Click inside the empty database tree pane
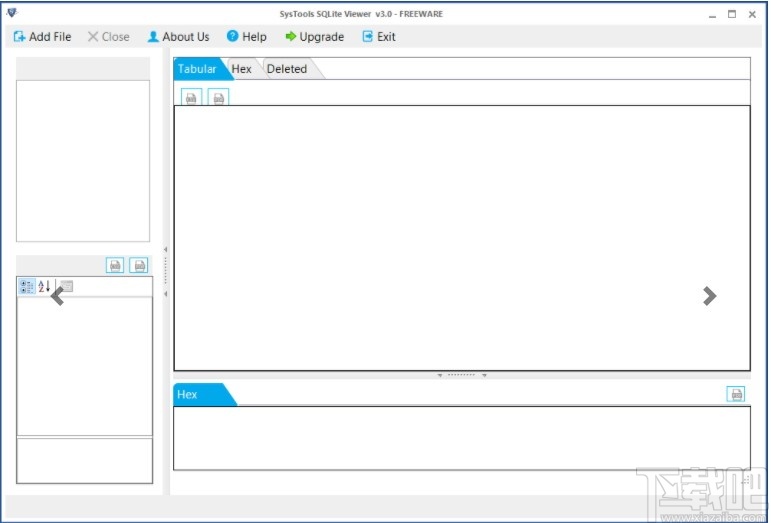 83,161
